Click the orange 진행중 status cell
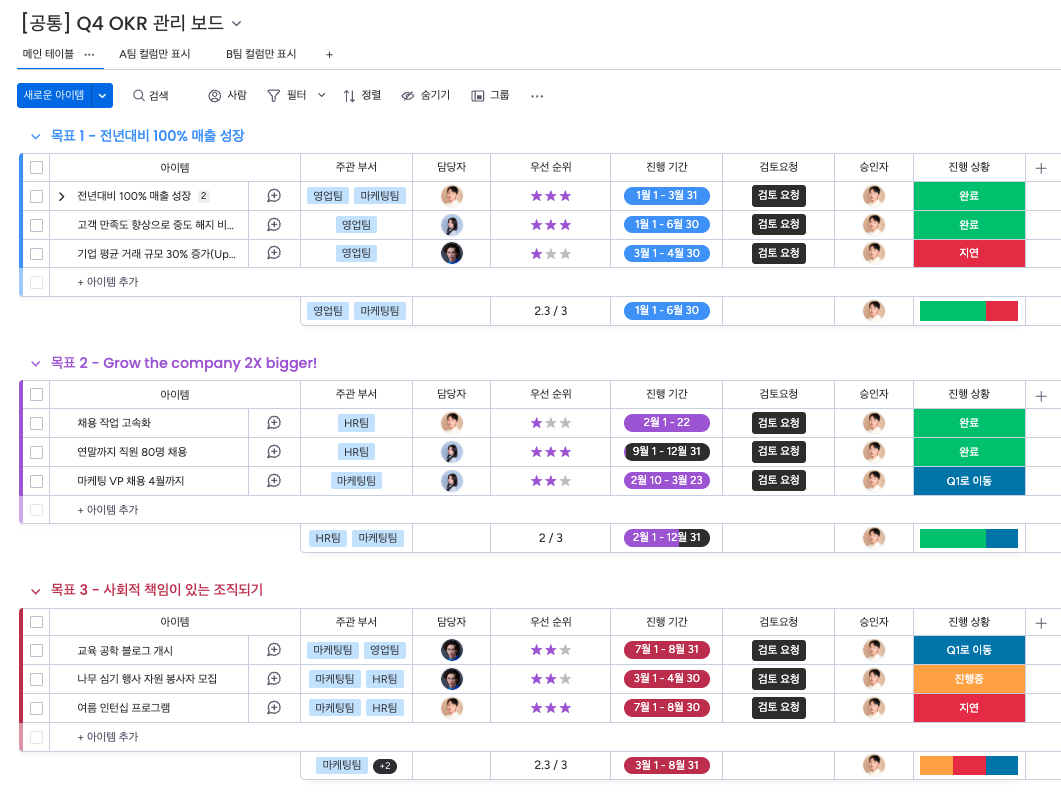The height and width of the screenshot is (796, 1061). point(969,679)
